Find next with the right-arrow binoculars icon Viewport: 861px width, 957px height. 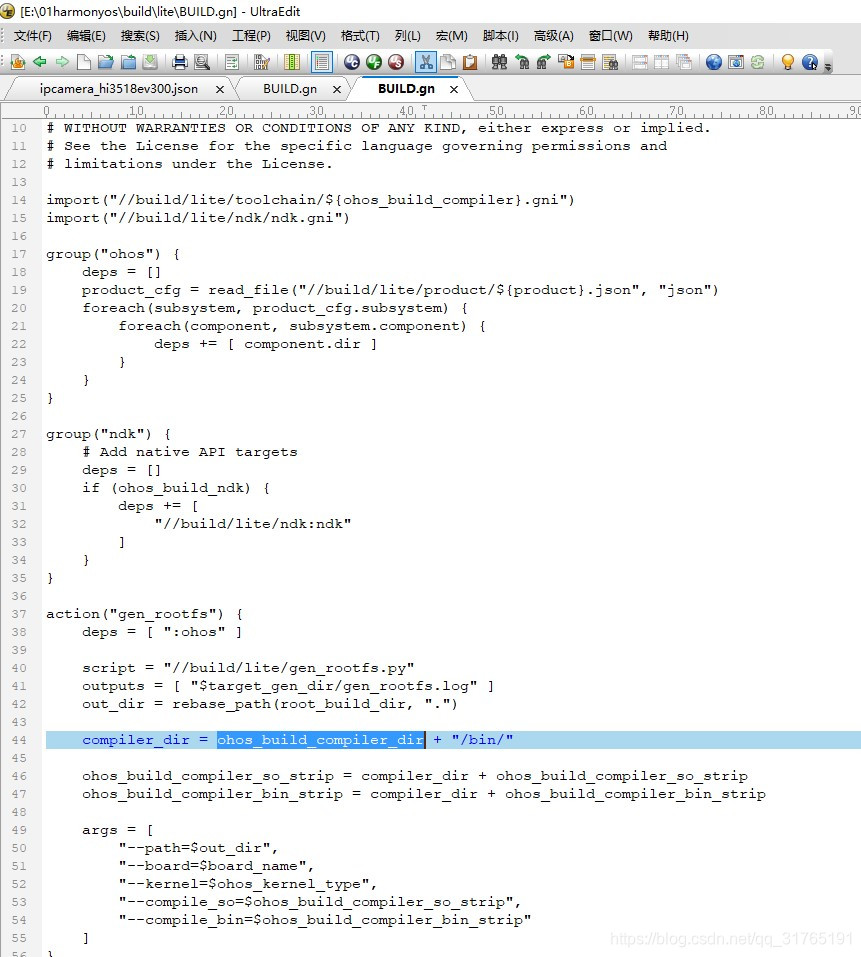544,62
